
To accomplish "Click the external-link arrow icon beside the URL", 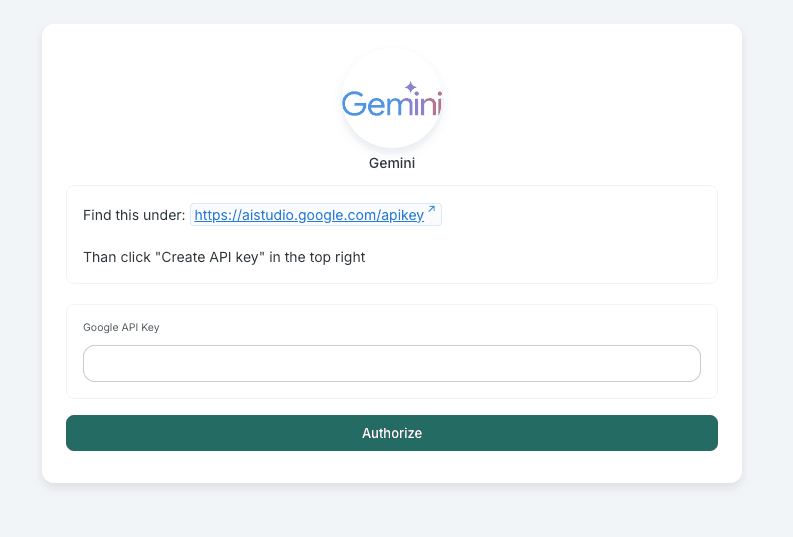I will [x=432, y=210].
